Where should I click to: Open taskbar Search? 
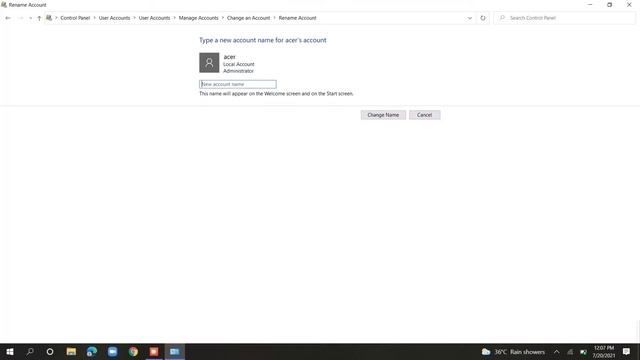tap(30, 351)
